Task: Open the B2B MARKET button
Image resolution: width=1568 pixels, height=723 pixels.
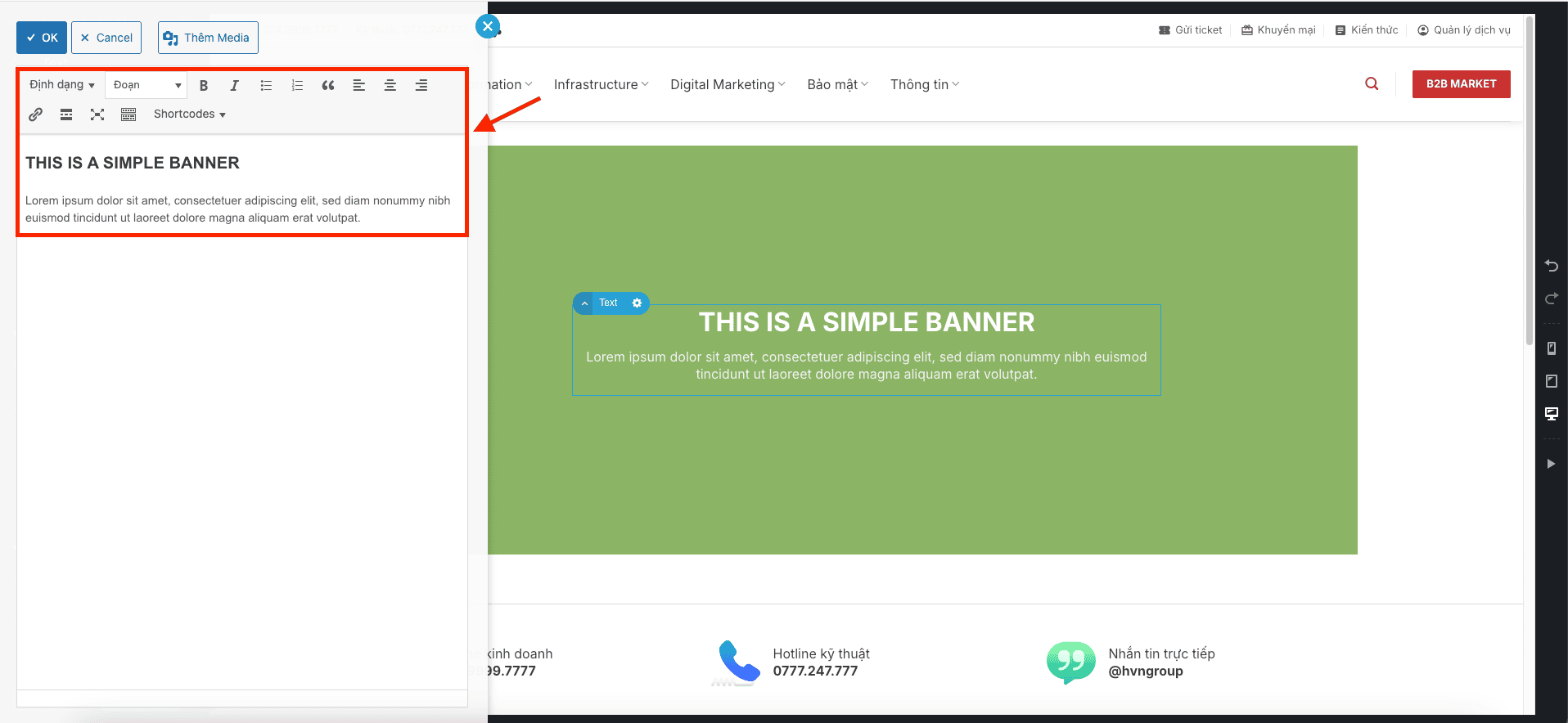Action: coord(1461,83)
